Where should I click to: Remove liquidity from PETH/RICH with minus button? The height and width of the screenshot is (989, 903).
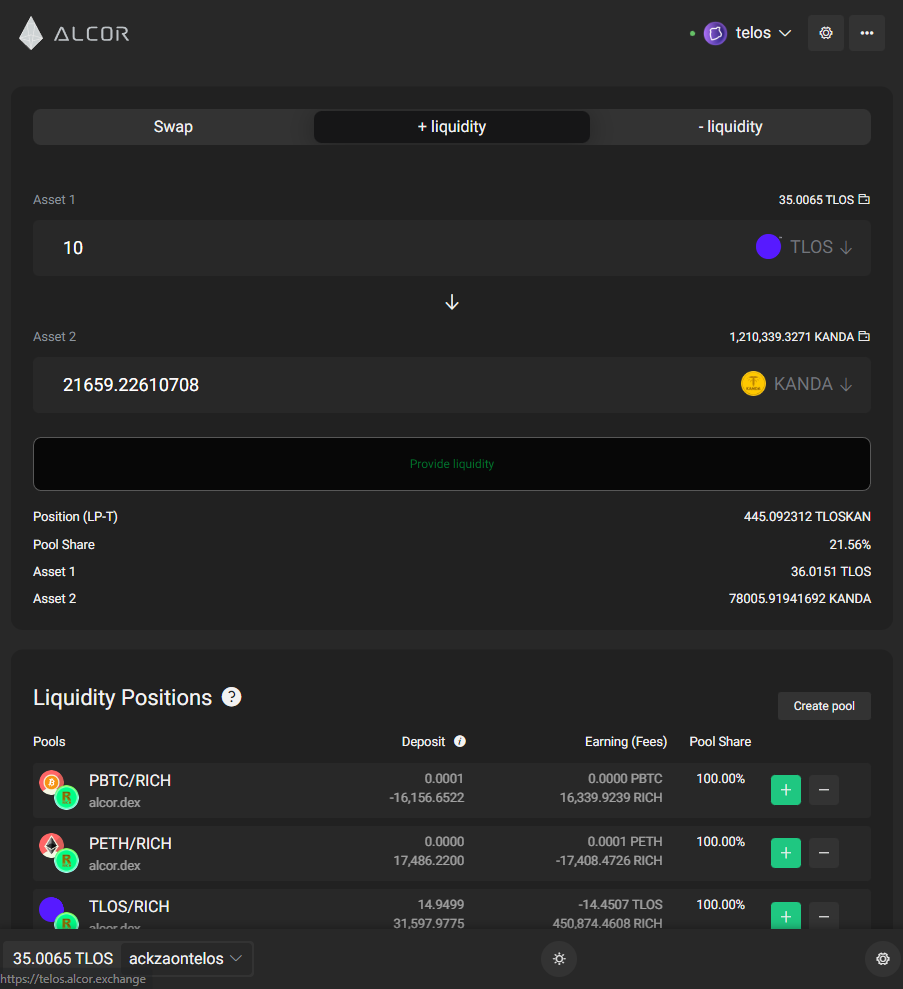tap(824, 853)
